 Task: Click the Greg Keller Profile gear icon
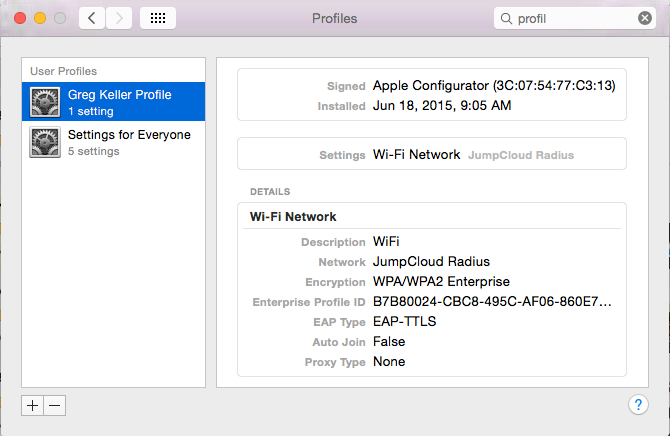[45, 102]
